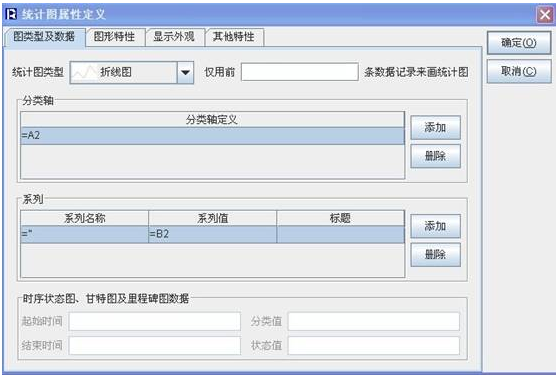The width and height of the screenshot is (560, 380).
Task: Open the 图形特性 tab
Action: pyautogui.click(x=115, y=37)
